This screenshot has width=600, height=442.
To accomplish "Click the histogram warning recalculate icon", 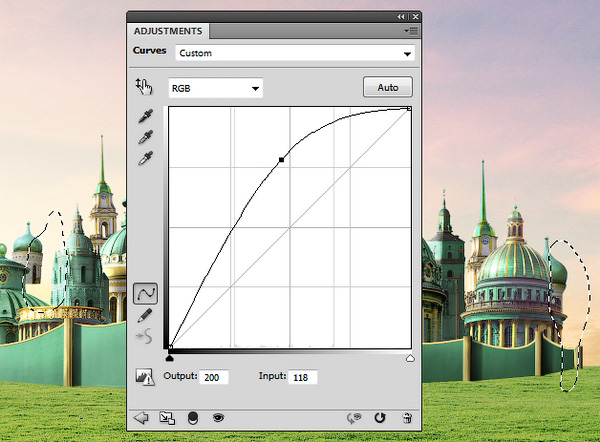I will tap(145, 377).
